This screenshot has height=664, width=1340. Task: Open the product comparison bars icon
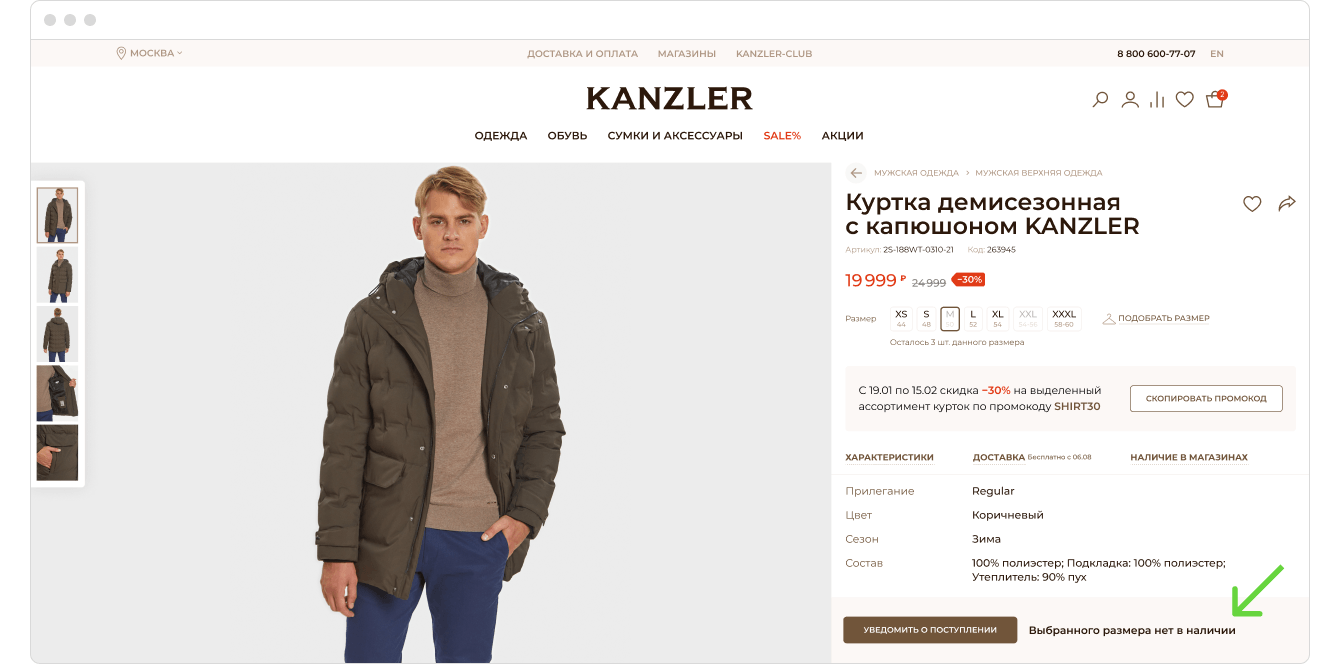point(1157,99)
